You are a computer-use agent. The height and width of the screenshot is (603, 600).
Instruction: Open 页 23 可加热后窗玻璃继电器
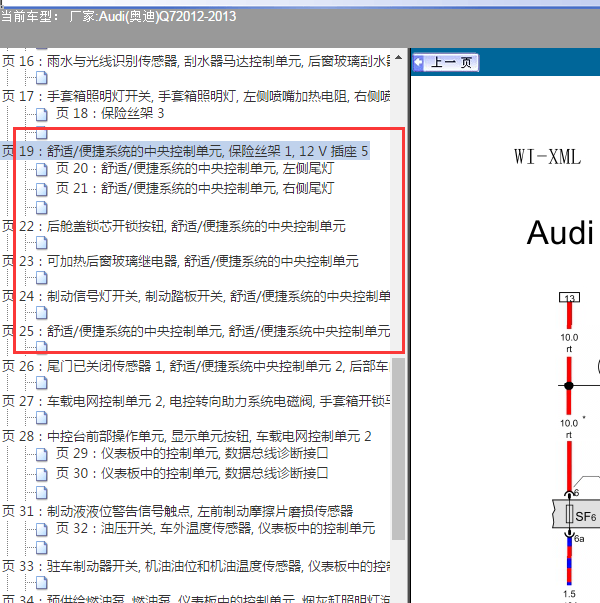point(180,261)
